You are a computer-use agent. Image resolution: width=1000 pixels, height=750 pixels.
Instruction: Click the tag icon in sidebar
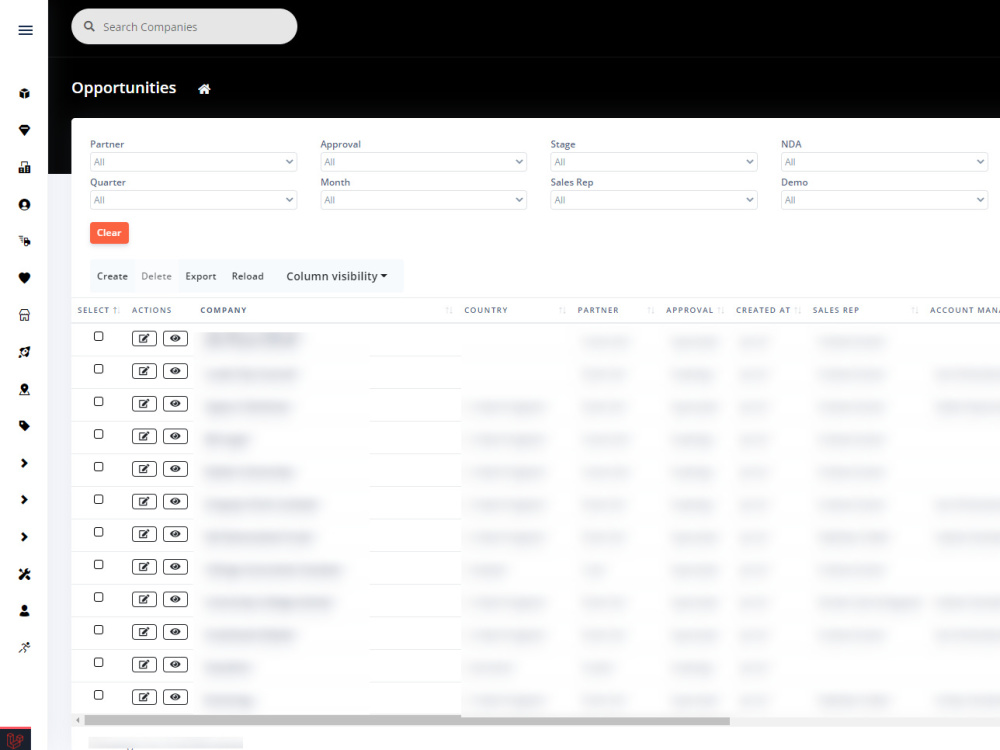(x=24, y=426)
